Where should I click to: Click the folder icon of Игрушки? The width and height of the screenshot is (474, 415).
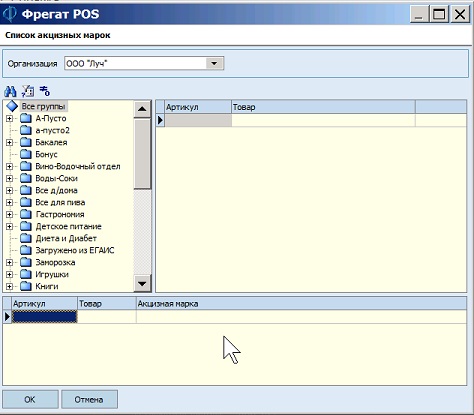coord(26,274)
